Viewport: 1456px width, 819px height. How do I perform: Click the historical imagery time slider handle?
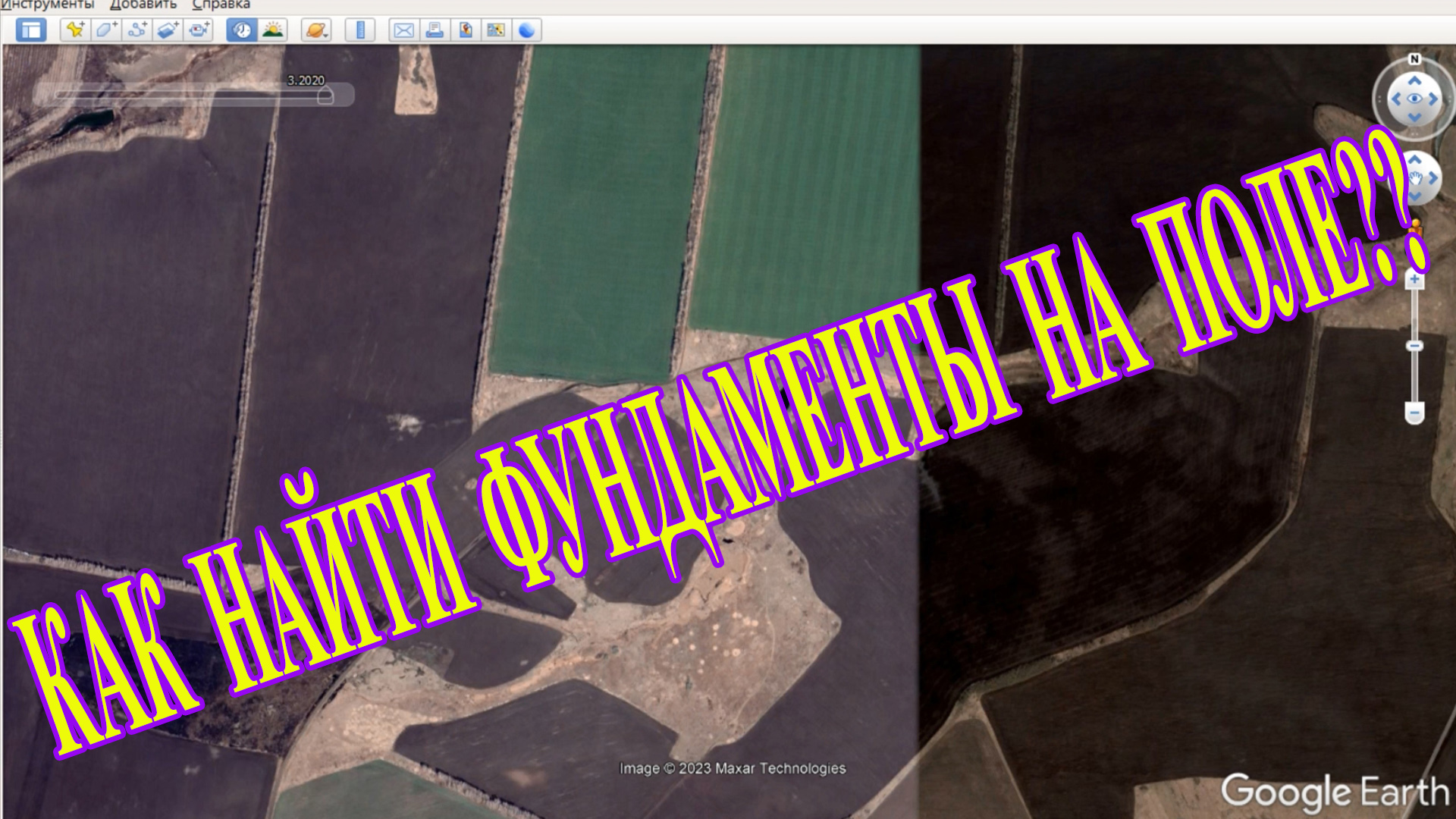325,96
